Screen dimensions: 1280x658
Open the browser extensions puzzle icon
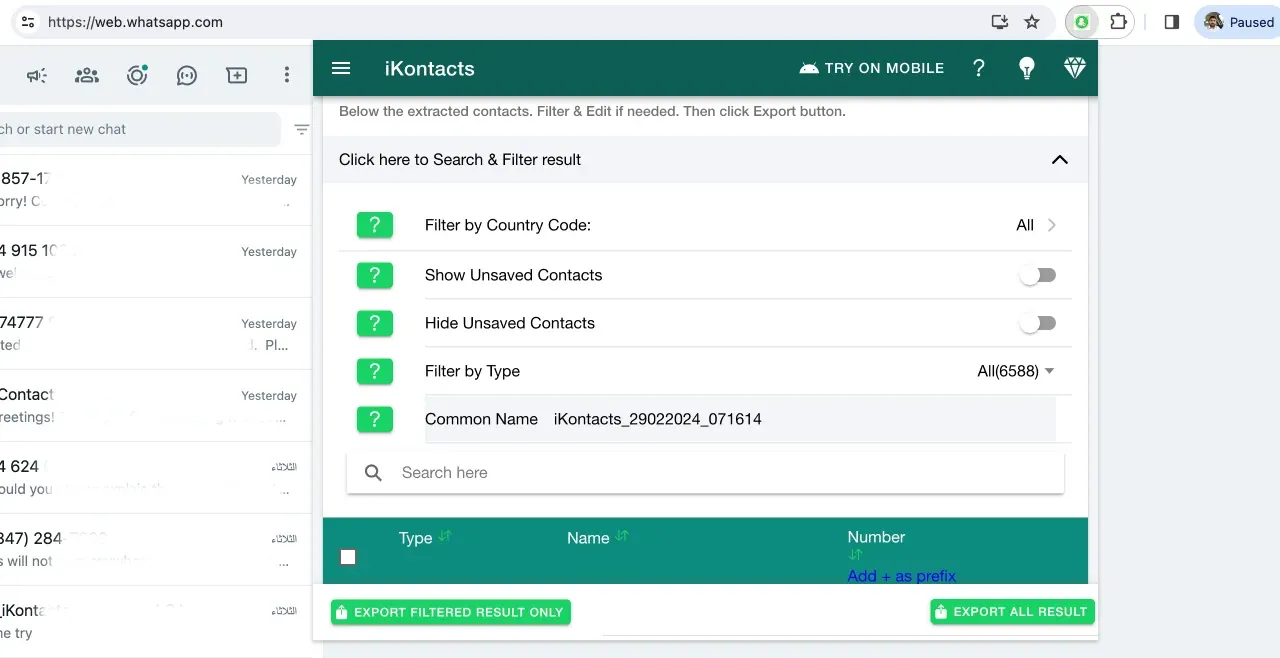(1118, 22)
